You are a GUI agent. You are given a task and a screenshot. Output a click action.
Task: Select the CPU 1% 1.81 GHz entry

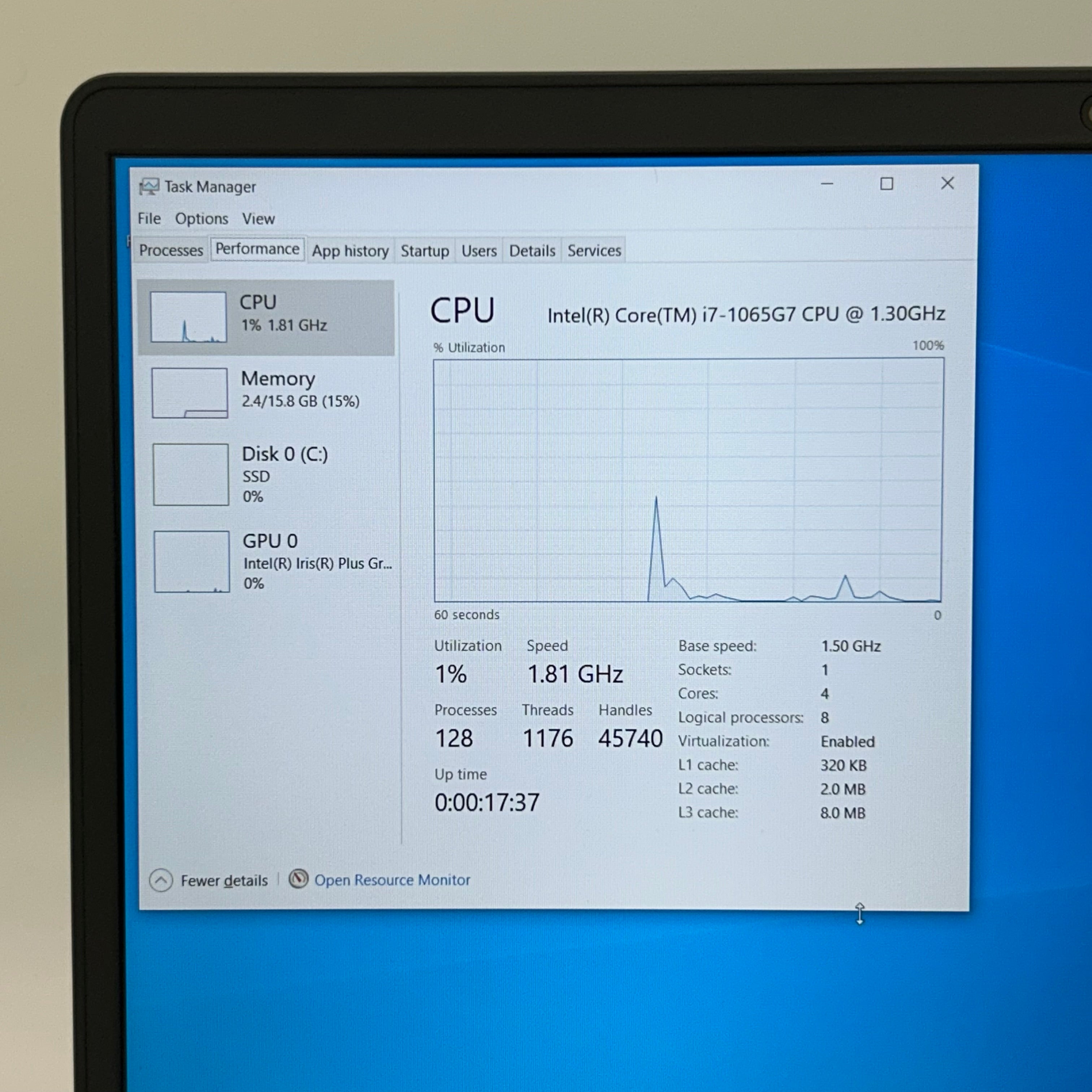[266, 318]
